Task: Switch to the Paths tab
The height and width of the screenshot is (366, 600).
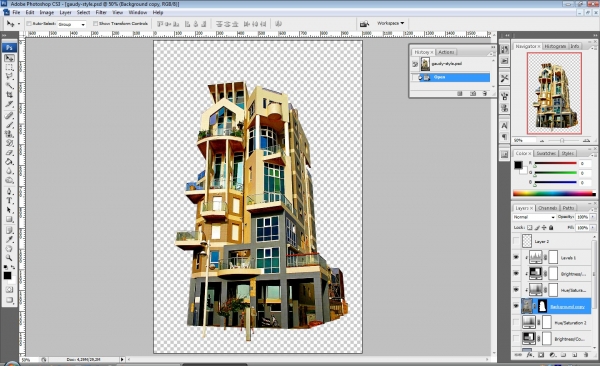Action: 568,208
